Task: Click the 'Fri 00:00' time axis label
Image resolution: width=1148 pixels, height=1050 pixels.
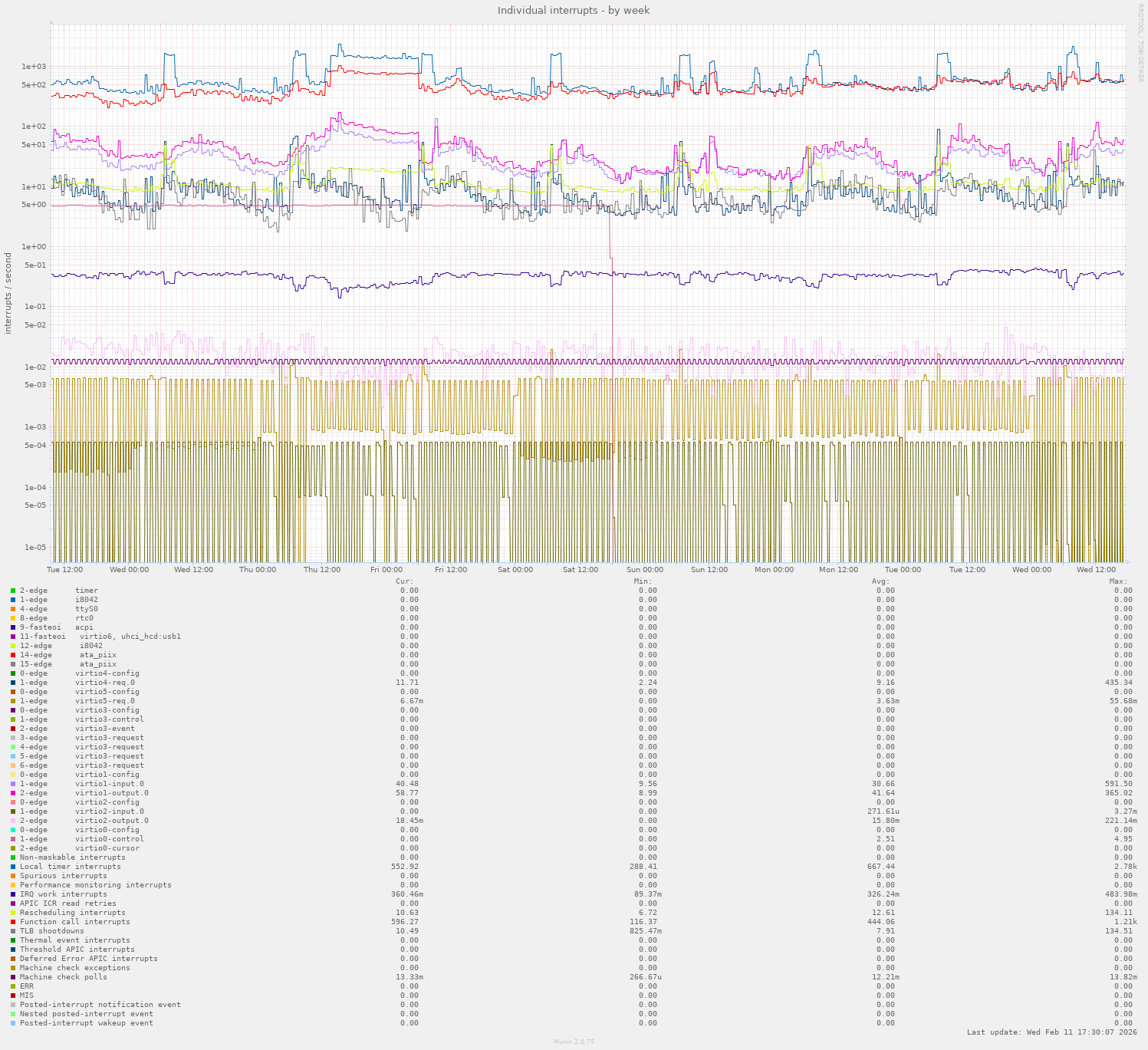Action: click(x=386, y=570)
